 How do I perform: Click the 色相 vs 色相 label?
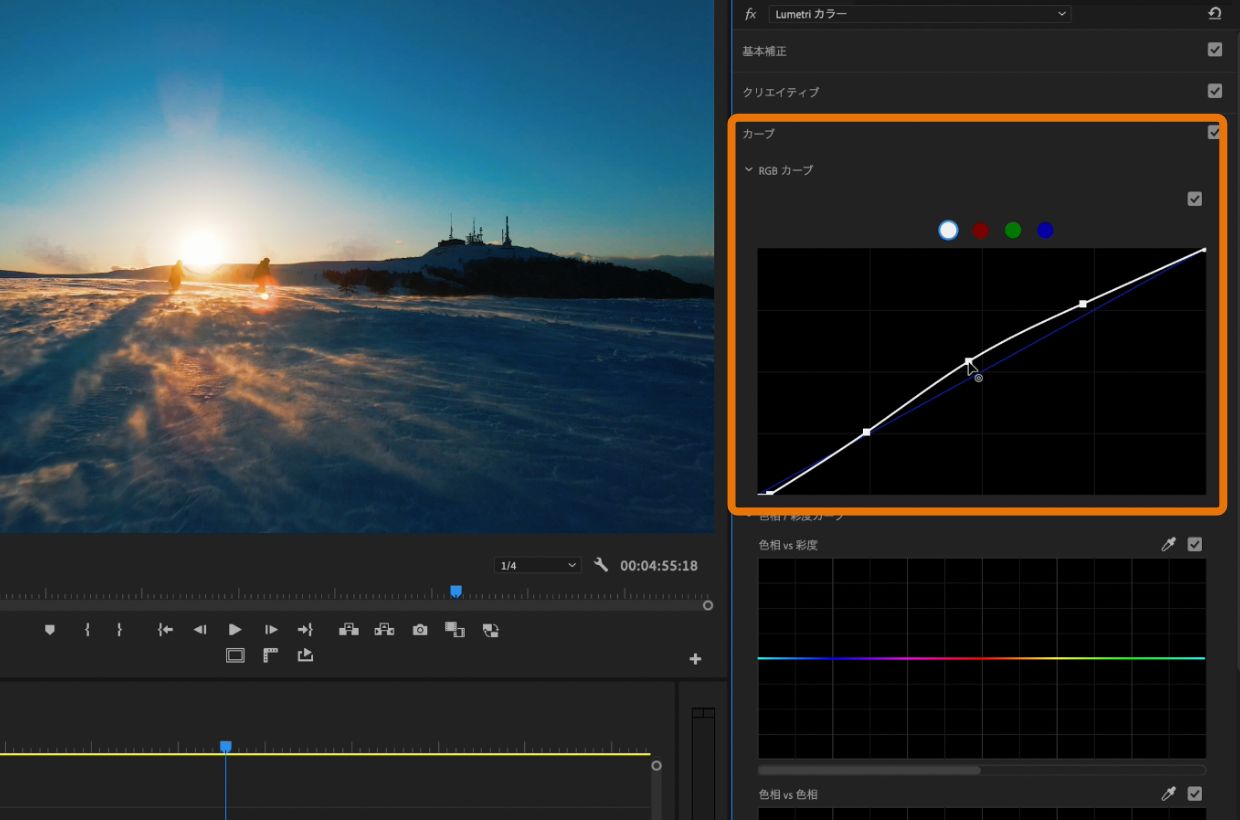(x=788, y=795)
